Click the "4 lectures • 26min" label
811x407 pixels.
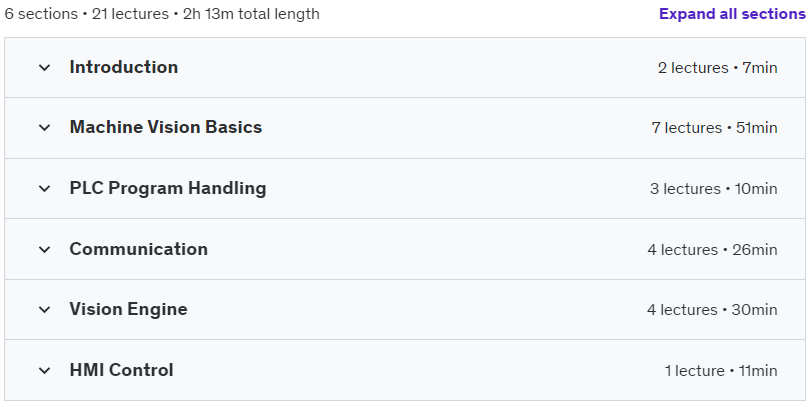[712, 250]
